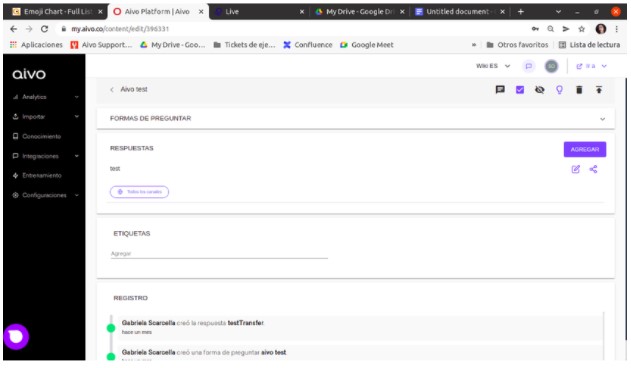Screen dimensions: 631x368
Task: Expand Configuraciones menu in sidebar
Action: tap(45, 195)
